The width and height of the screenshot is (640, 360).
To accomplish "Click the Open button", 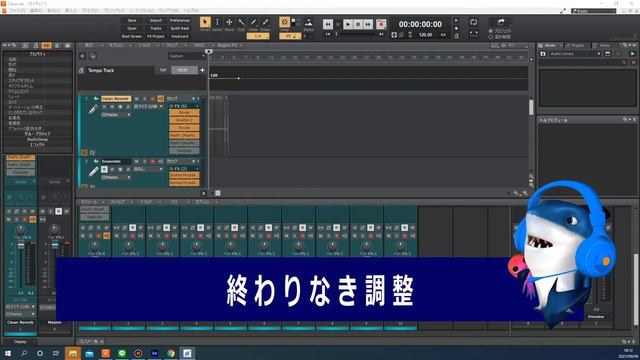I will click(132, 29).
